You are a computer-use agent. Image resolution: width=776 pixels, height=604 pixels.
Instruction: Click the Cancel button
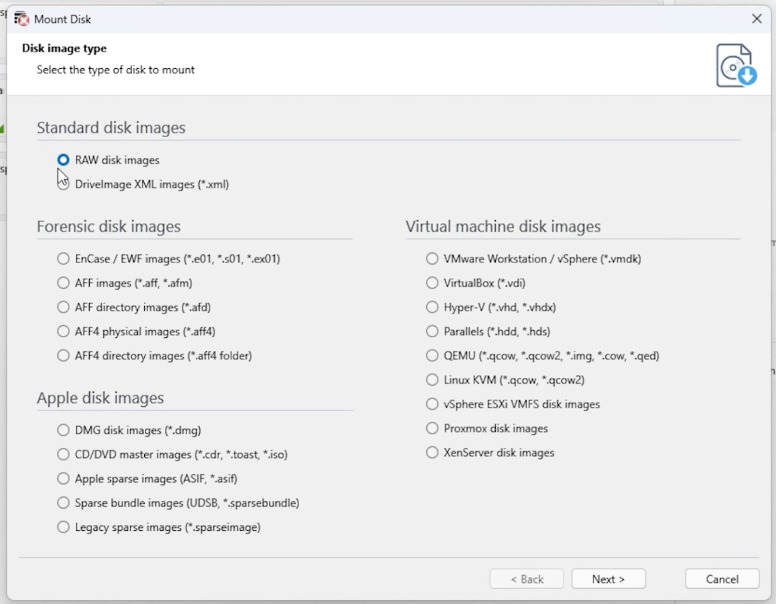tap(722, 579)
